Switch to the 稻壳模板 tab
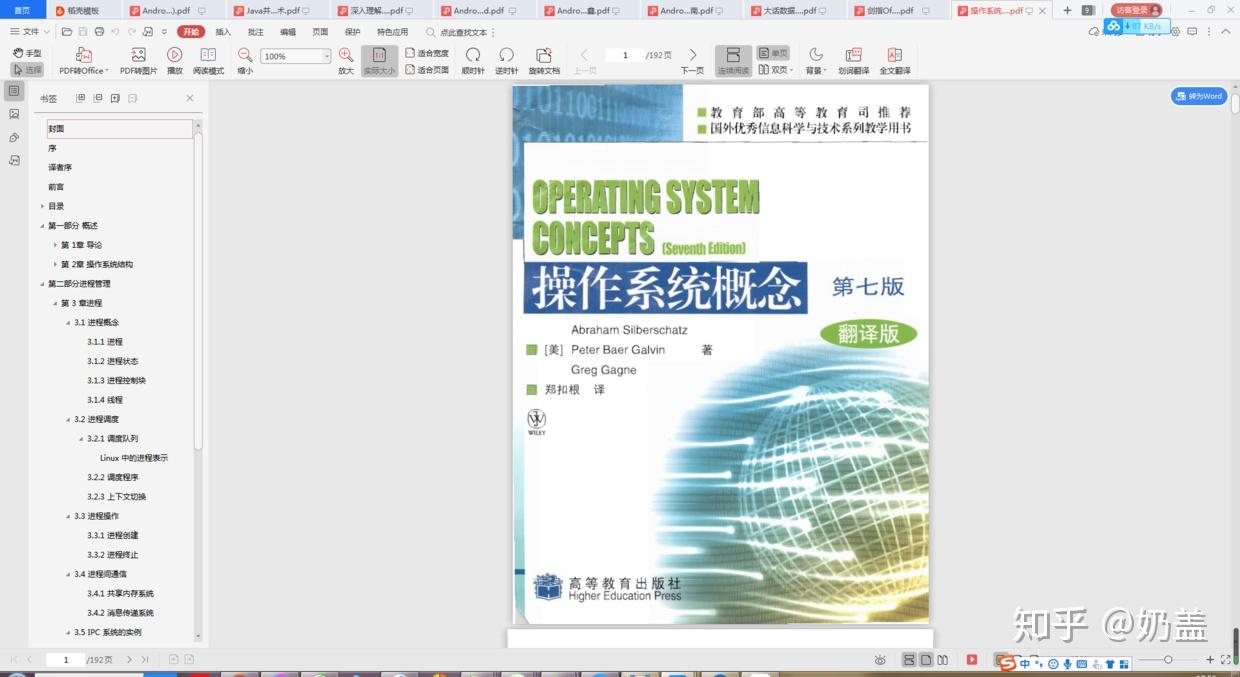 84,10
